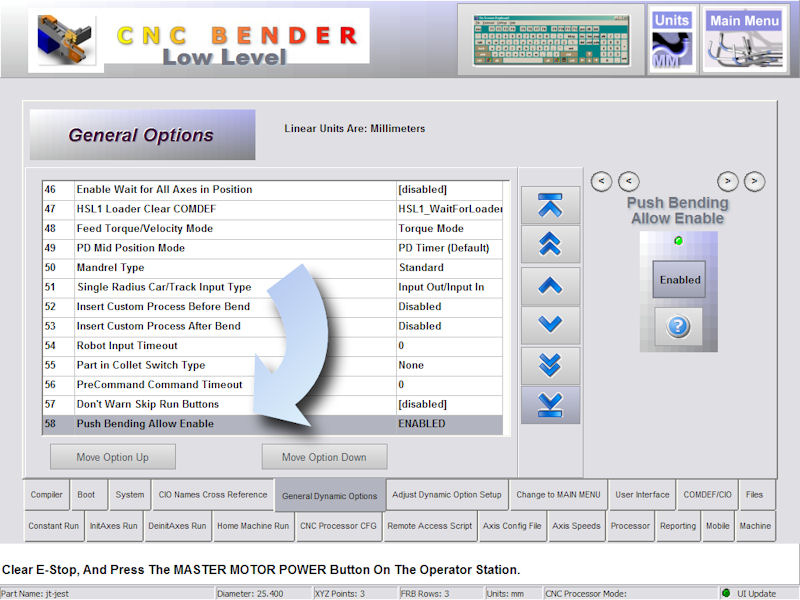Select Feed Torque/Velocity Mode value cell

point(449,229)
